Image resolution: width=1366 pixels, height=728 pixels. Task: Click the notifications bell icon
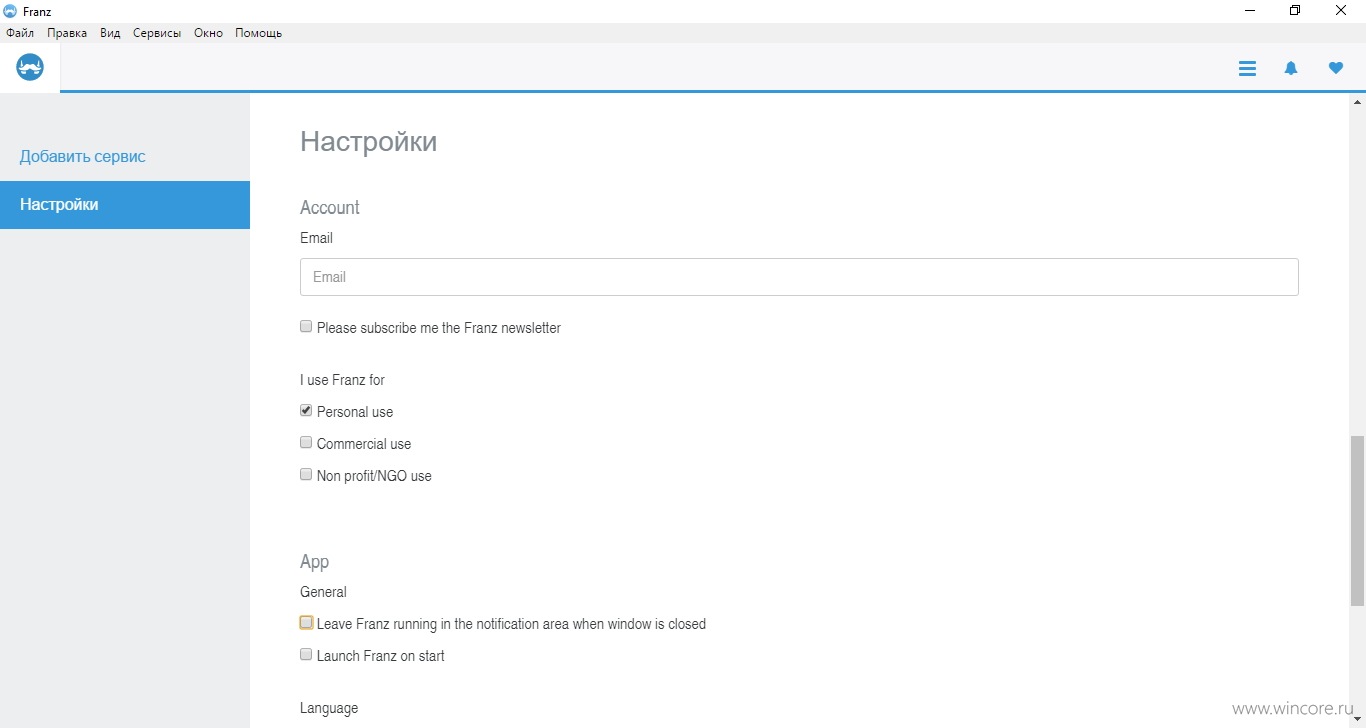1291,68
